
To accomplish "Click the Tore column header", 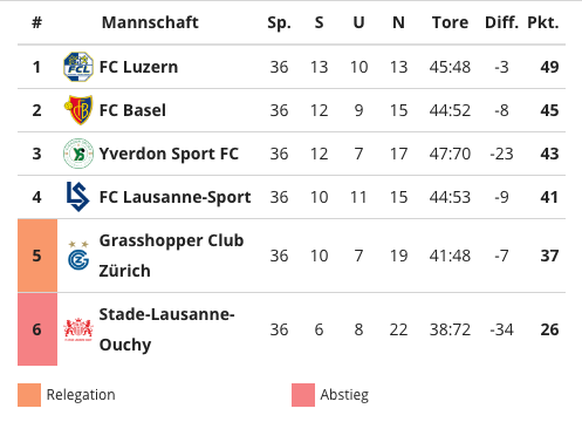I will click(450, 23).
